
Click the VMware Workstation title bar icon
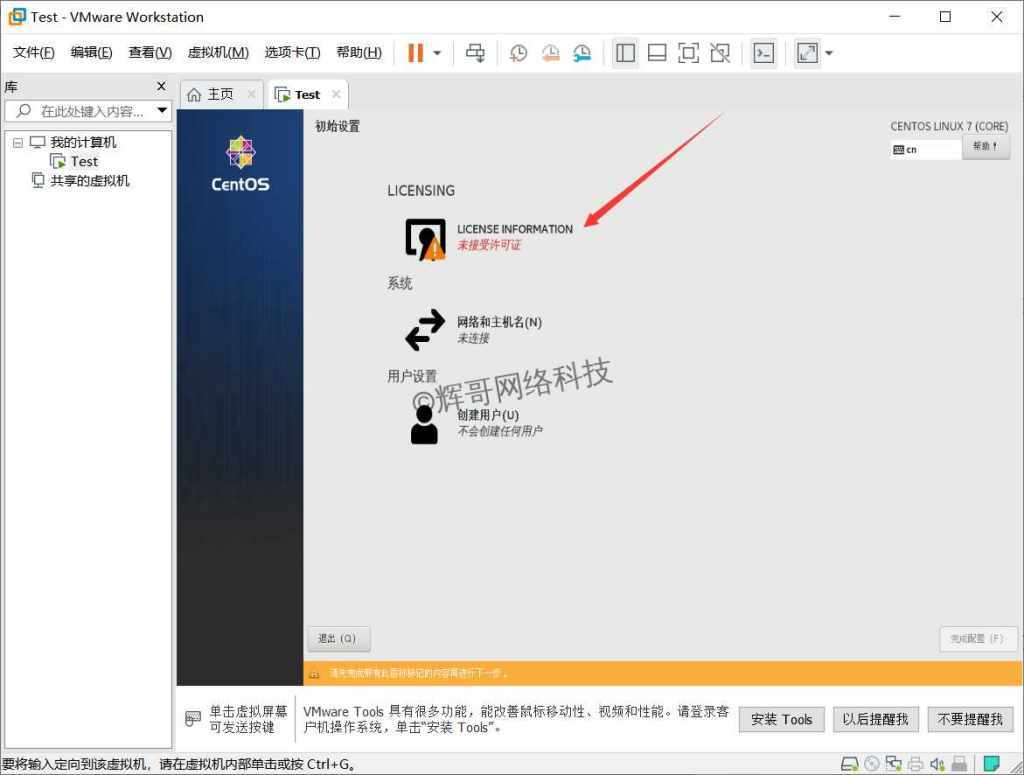click(16, 16)
